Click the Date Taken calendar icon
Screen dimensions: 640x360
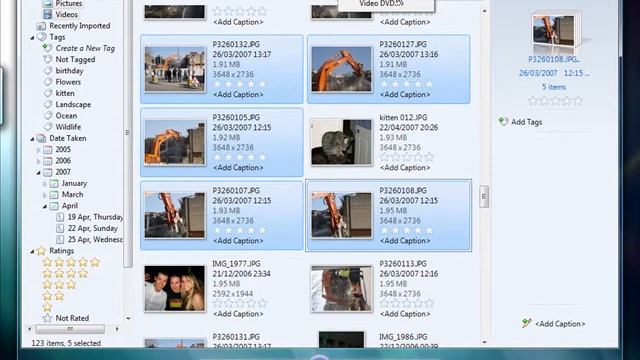click(41, 138)
